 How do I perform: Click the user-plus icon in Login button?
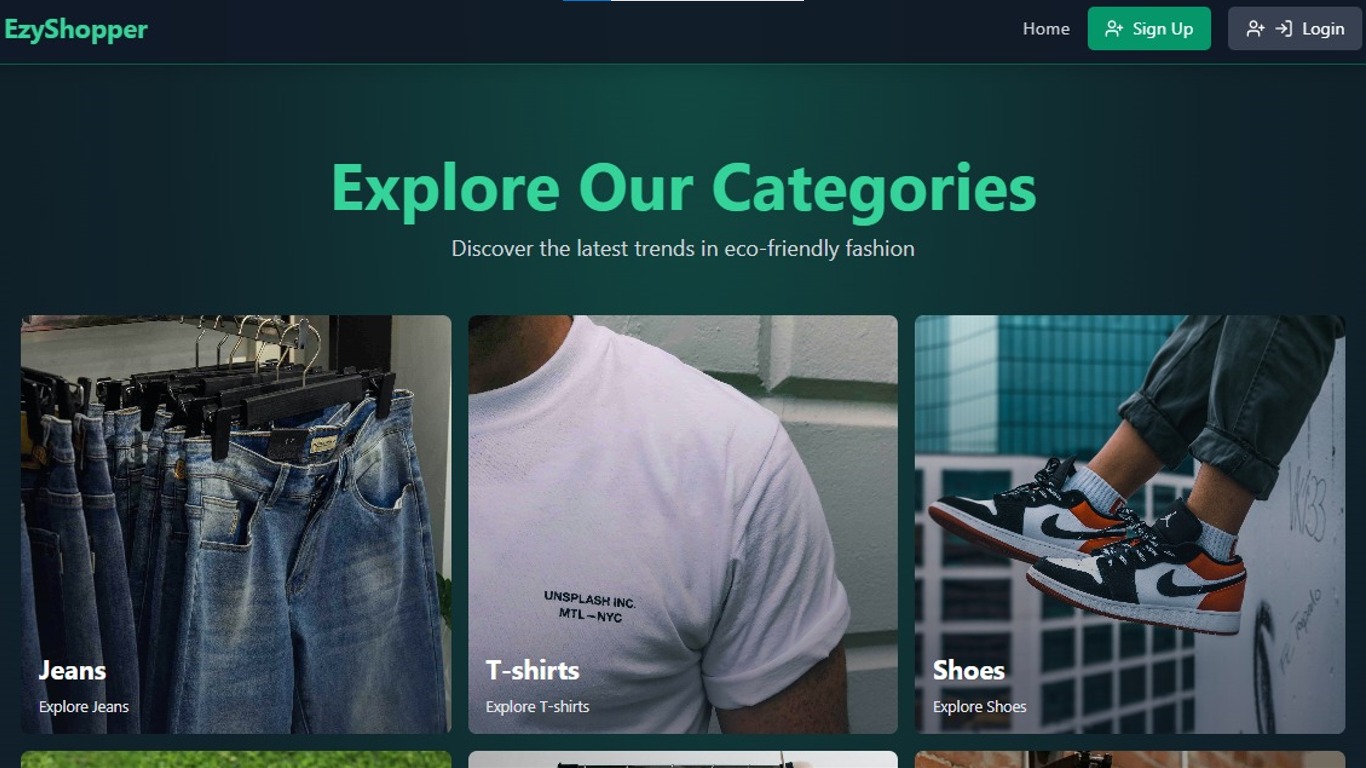pos(1256,29)
